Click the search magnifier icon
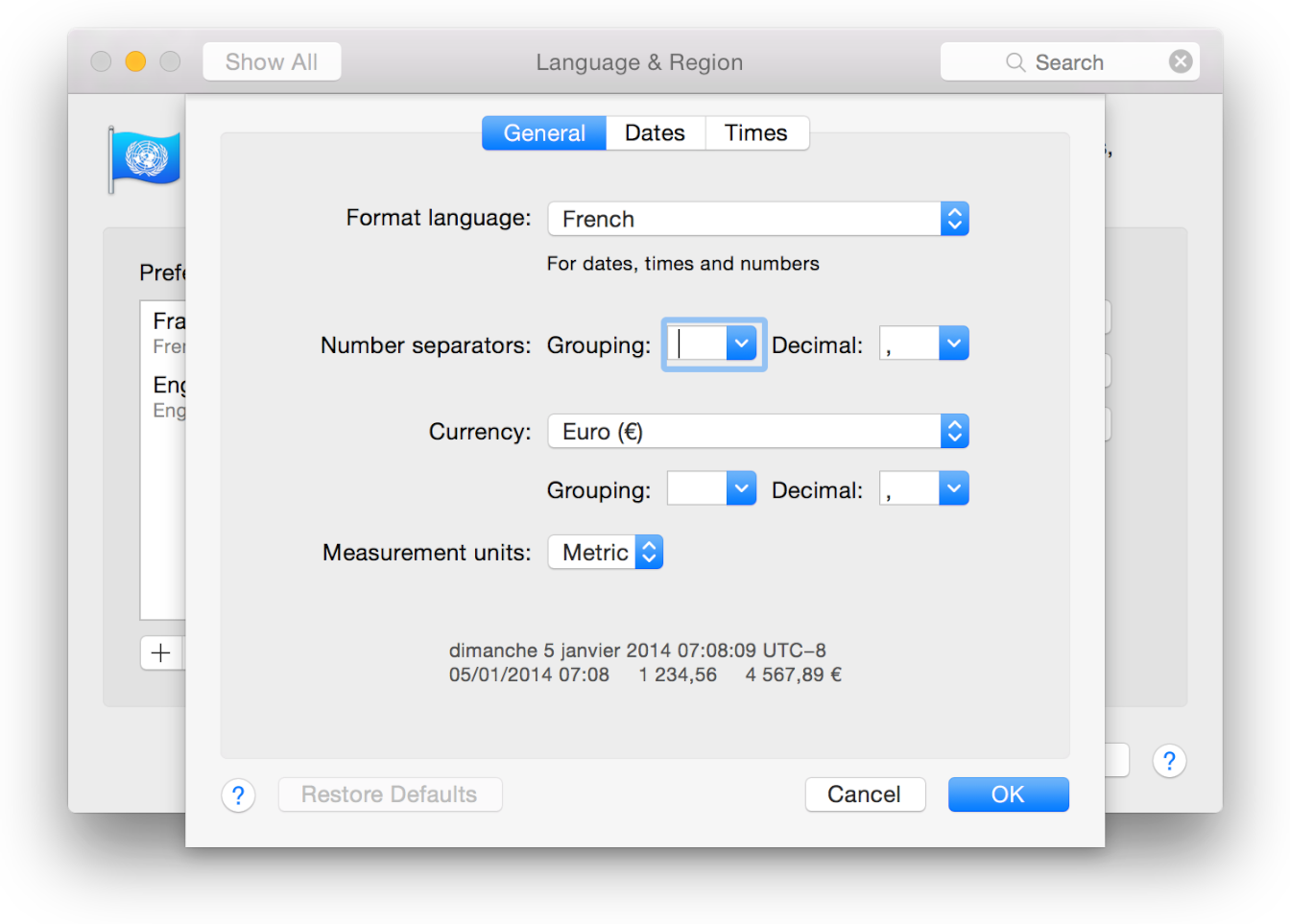Screen dimensions: 1290x924 (x=1015, y=61)
